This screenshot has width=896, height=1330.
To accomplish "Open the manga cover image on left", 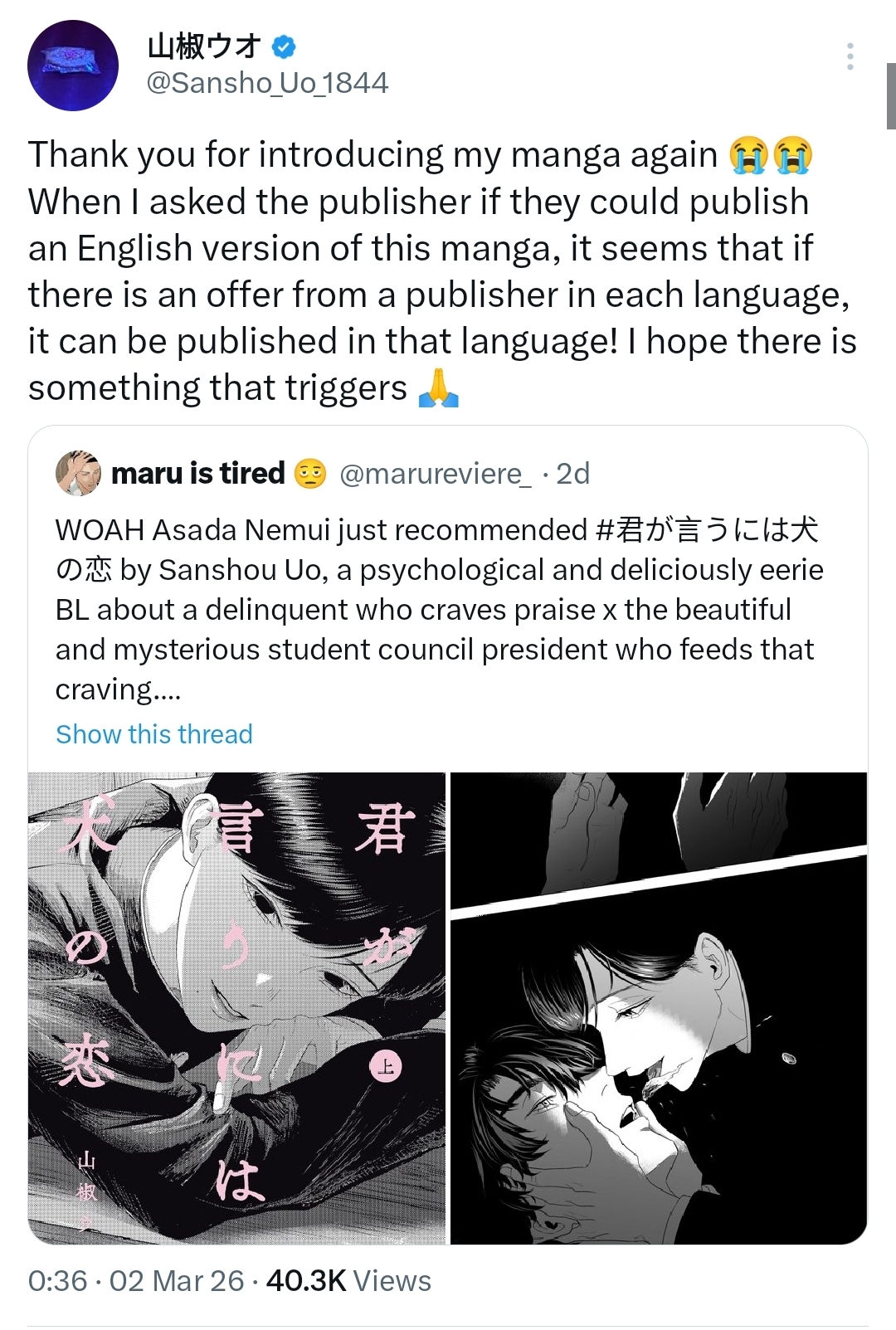I will coord(236,1008).
